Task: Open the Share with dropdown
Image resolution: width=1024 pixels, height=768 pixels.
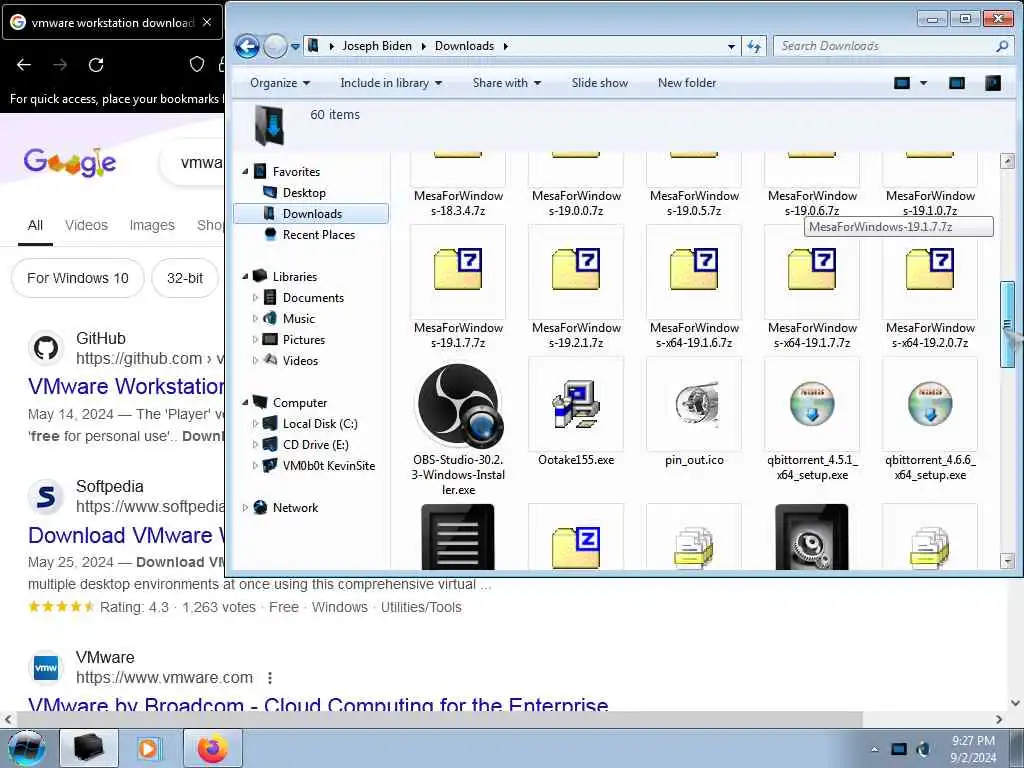Action: [x=507, y=83]
